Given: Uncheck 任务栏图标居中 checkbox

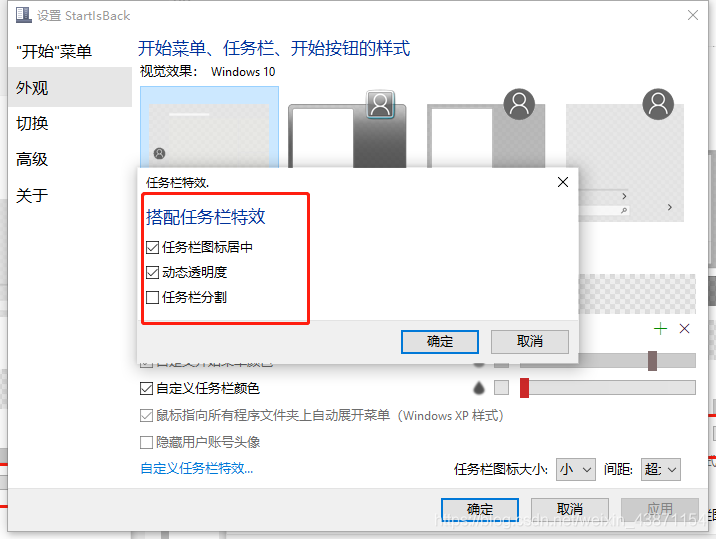Looking at the screenshot, I should pos(153,248).
